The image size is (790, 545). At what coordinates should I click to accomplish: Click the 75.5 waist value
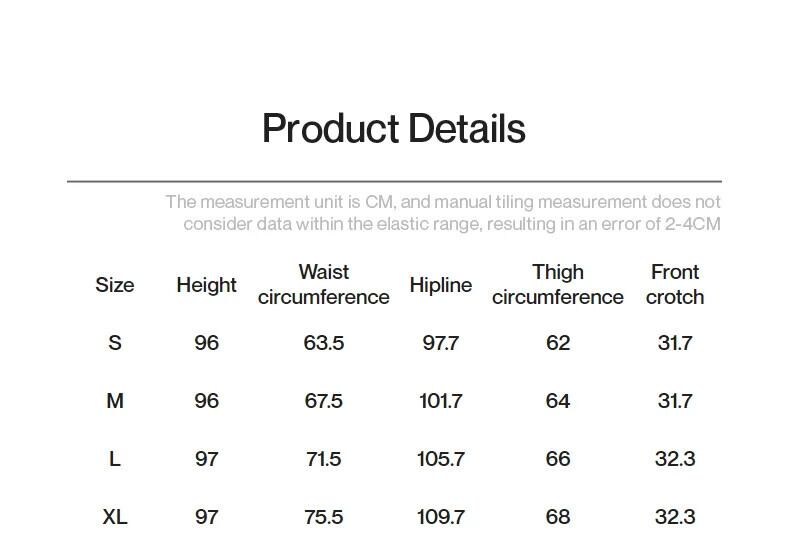(323, 517)
